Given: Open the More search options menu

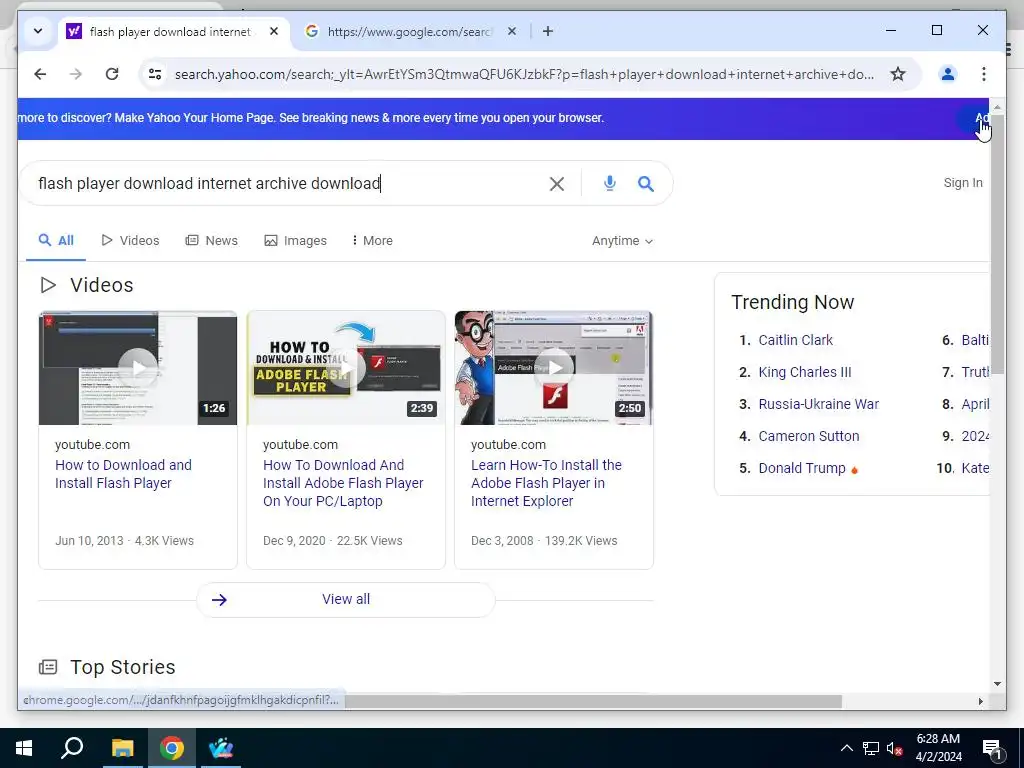Looking at the screenshot, I should [372, 240].
